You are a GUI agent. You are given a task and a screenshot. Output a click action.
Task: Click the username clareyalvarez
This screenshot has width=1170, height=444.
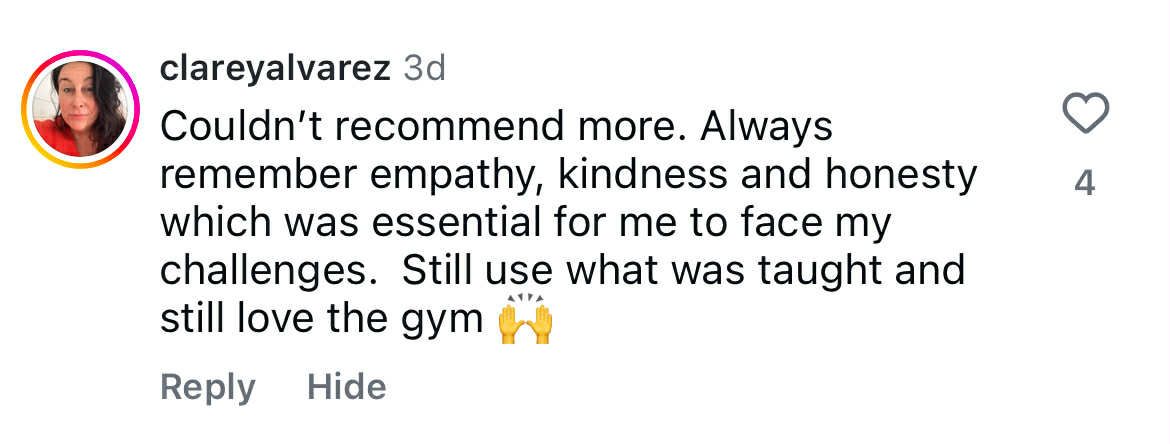pos(275,68)
